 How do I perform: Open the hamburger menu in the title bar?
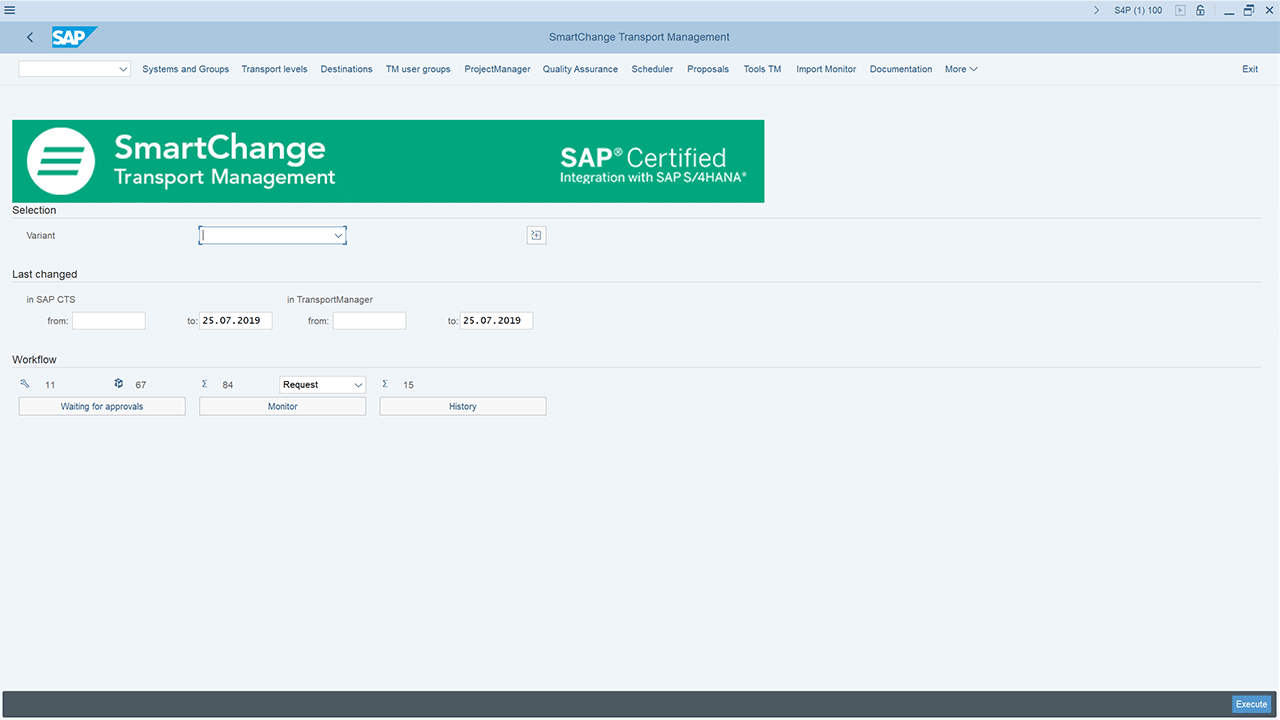point(10,10)
